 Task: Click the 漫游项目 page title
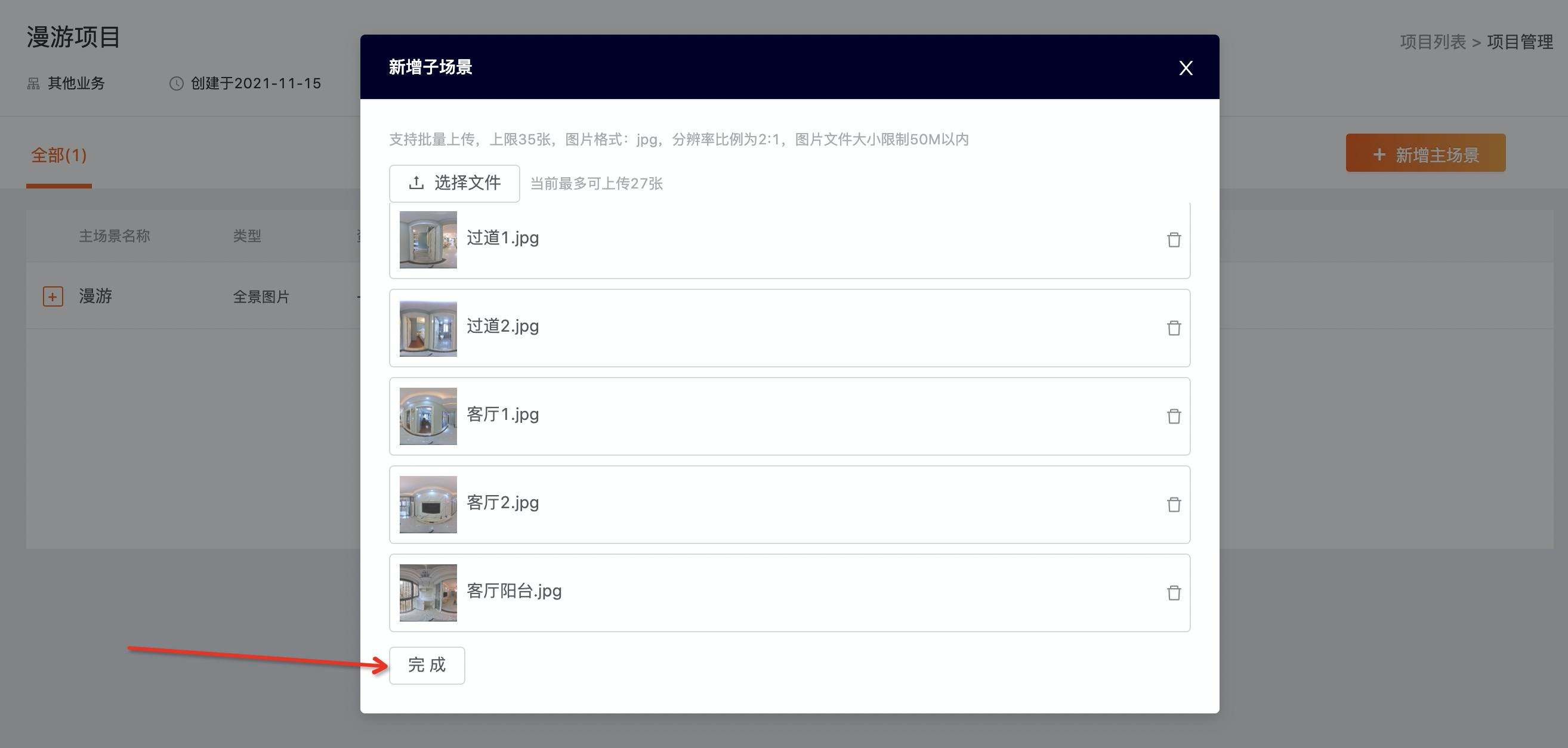[73, 37]
